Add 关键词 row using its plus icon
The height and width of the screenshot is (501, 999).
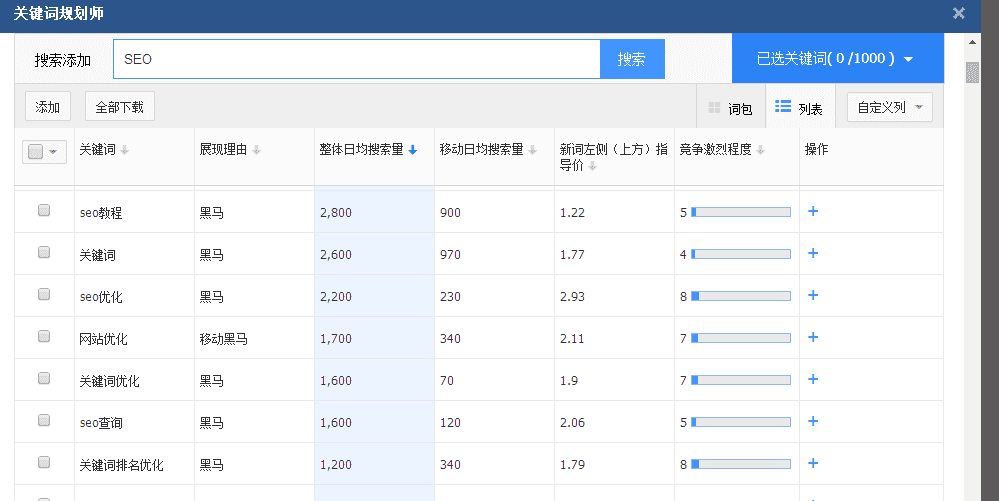(x=813, y=253)
